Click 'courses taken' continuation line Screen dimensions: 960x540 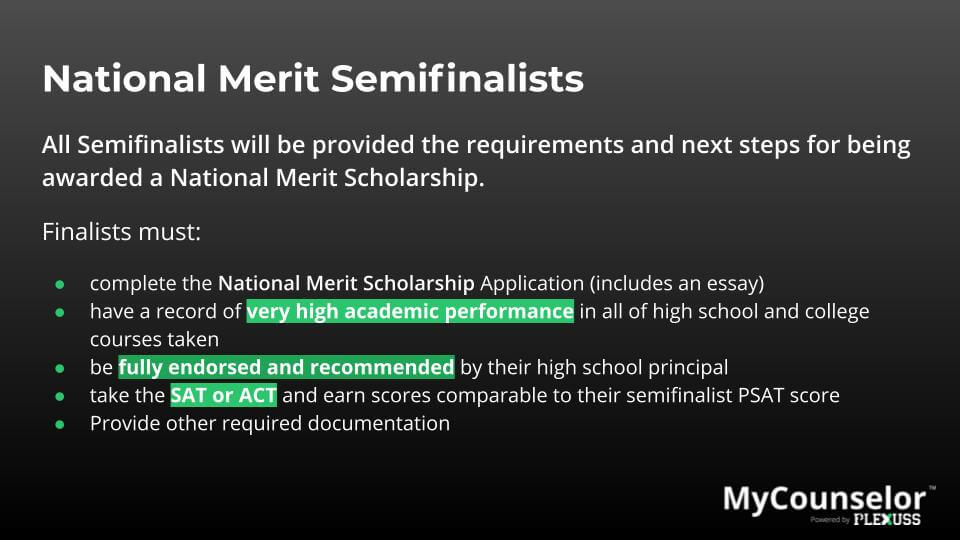click(154, 339)
